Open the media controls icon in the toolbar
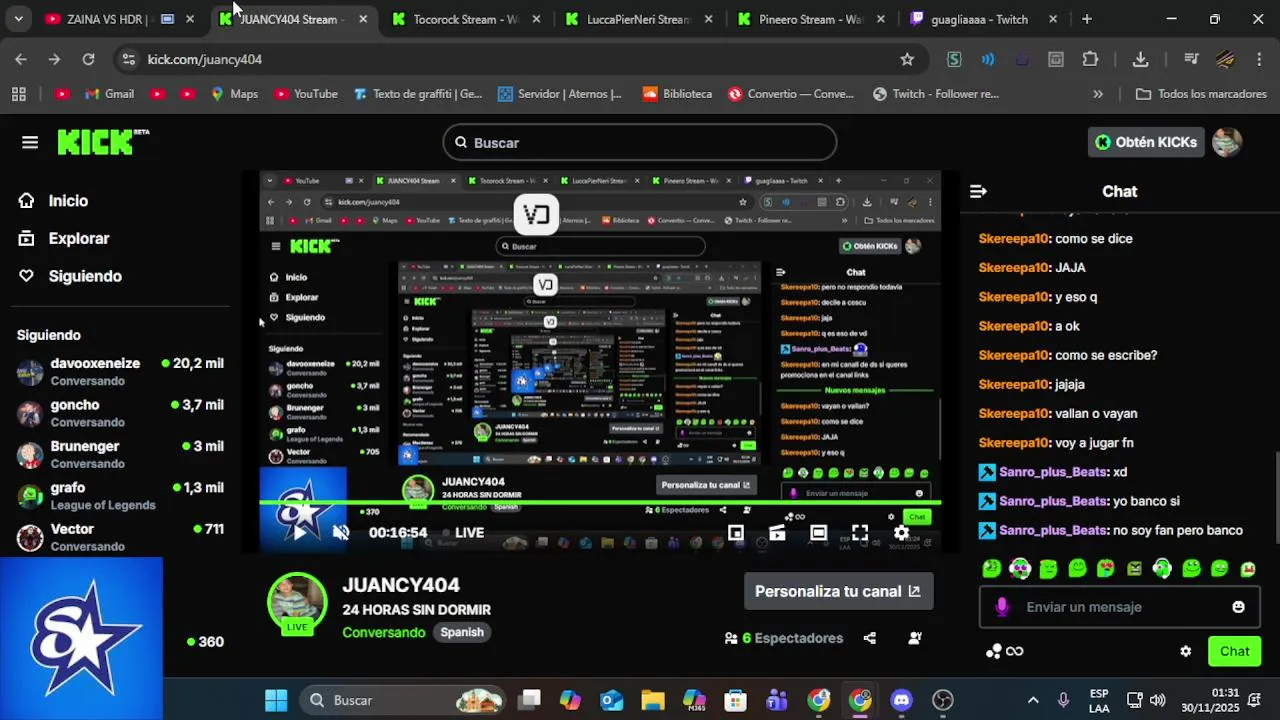This screenshot has height=720, width=1280. (1191, 59)
